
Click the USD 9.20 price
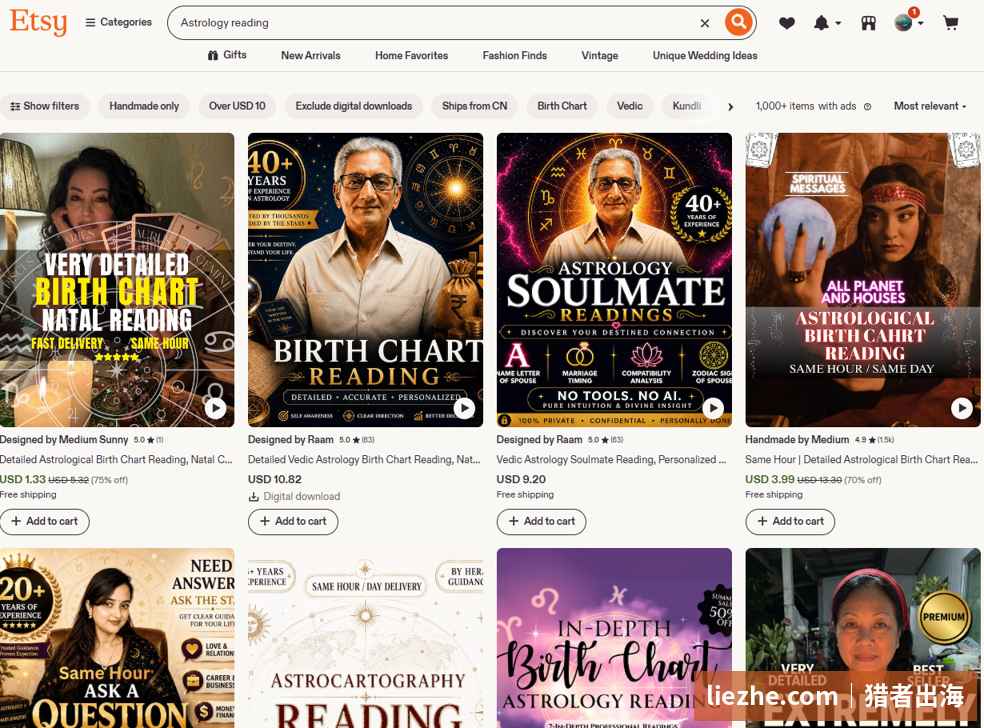pos(521,479)
